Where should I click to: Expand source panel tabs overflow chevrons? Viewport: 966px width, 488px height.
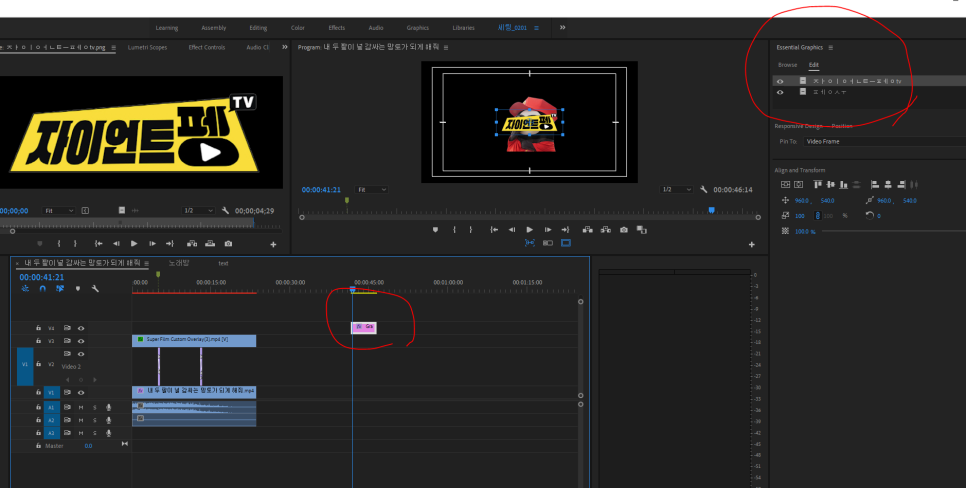pos(285,47)
